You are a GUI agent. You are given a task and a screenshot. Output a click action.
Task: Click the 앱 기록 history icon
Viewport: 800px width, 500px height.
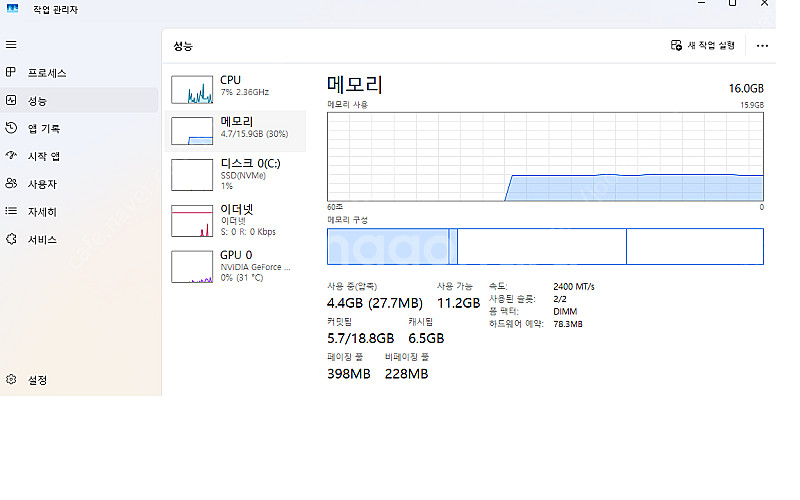click(11, 128)
